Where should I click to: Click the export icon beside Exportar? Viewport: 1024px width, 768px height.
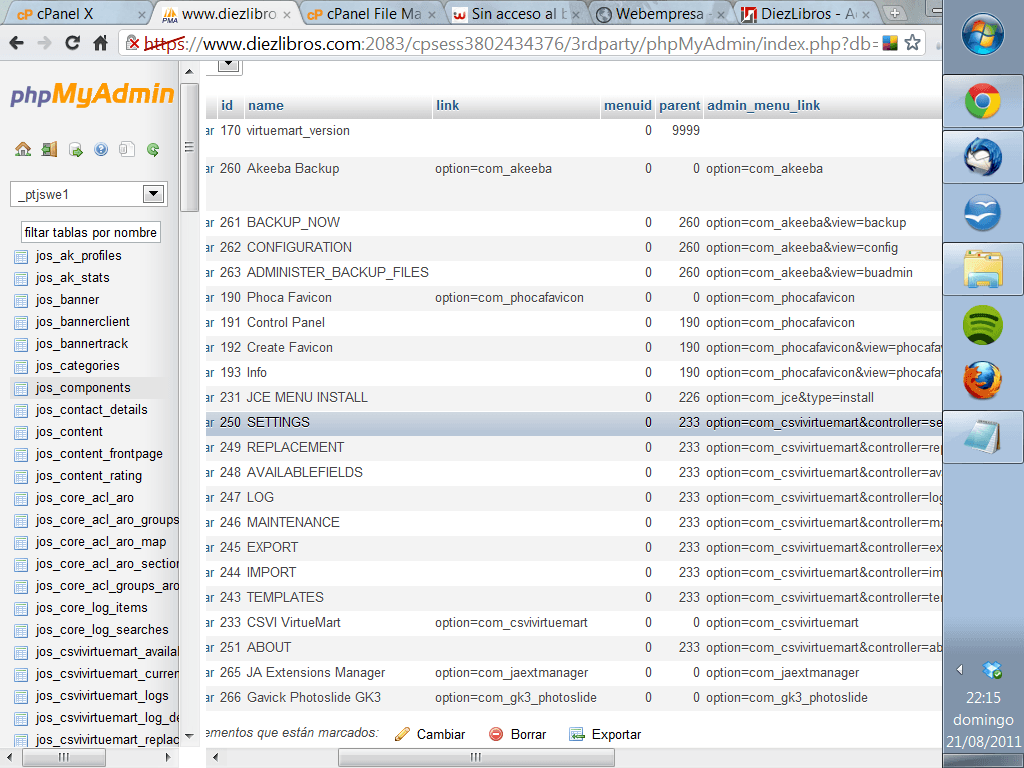[x=577, y=734]
